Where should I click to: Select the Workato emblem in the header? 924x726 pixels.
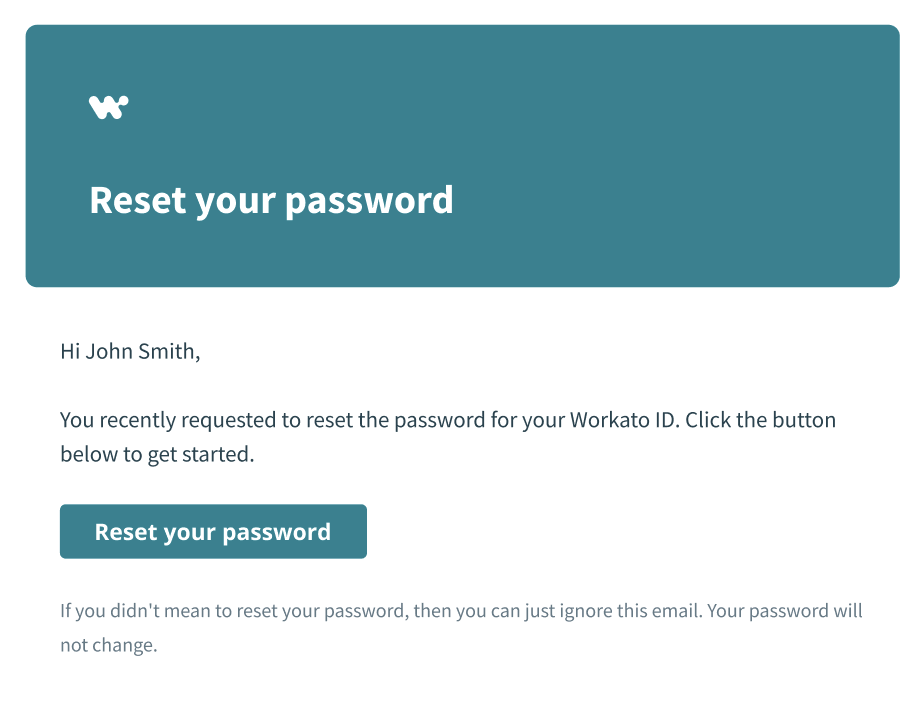pyautogui.click(x=110, y=106)
